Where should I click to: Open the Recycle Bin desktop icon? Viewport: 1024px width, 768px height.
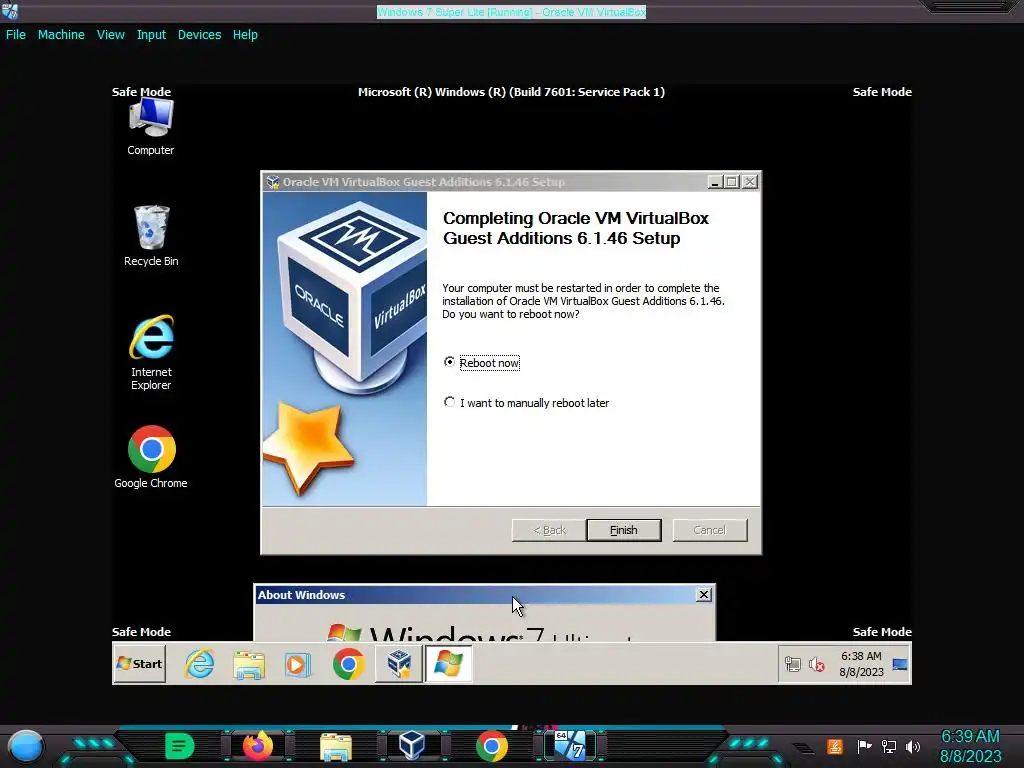pos(151,236)
